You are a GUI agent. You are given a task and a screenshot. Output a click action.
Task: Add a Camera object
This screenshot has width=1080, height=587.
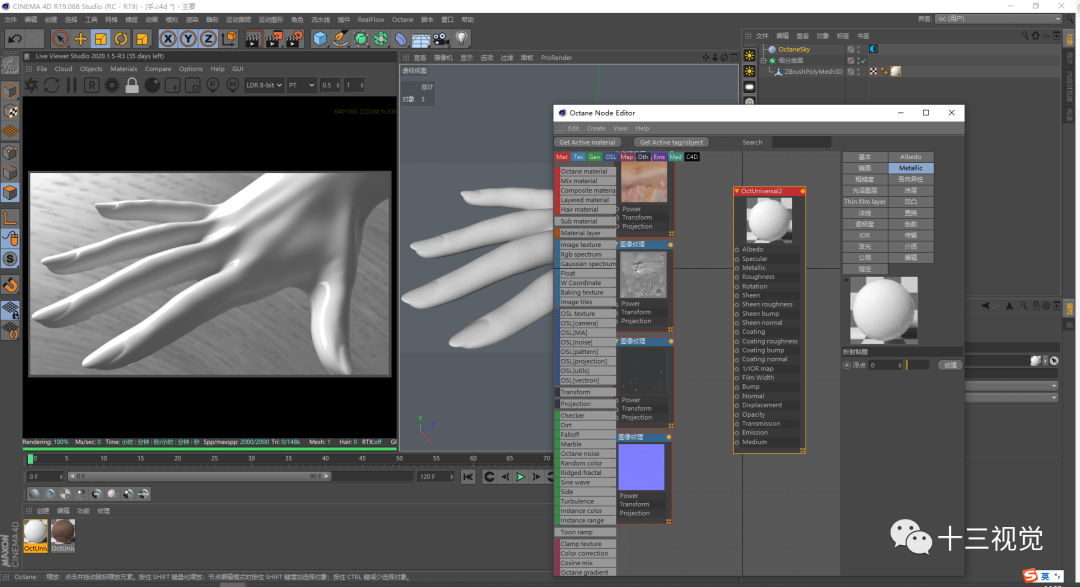click(441, 39)
